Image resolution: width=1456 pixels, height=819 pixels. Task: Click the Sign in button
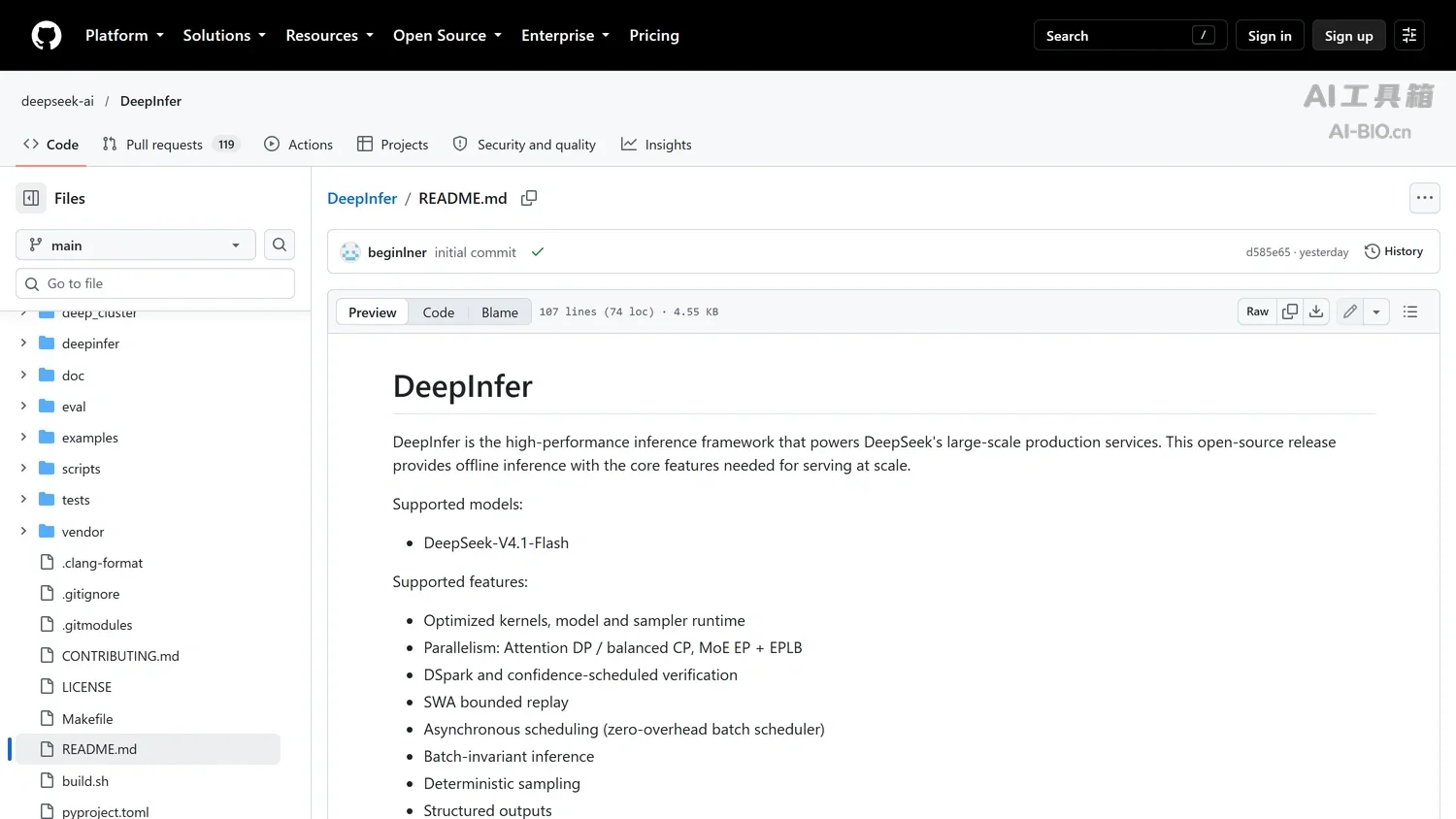tap(1270, 36)
